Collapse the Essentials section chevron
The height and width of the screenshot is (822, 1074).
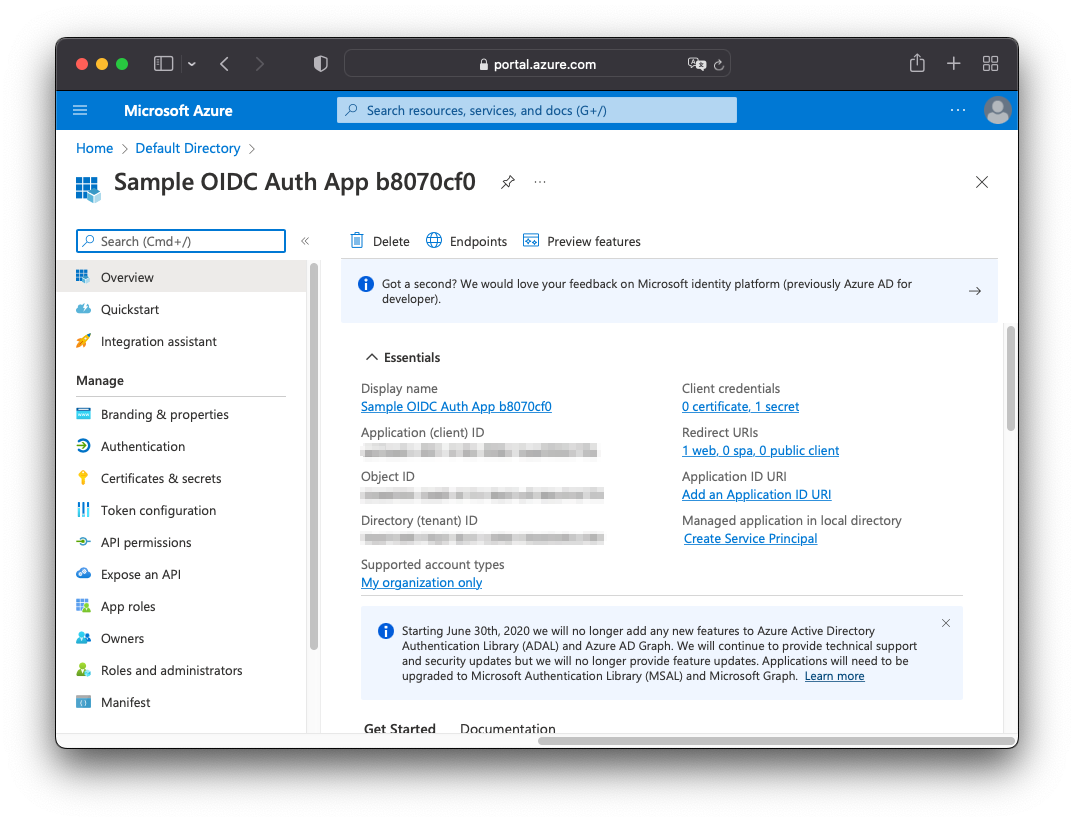coord(371,357)
